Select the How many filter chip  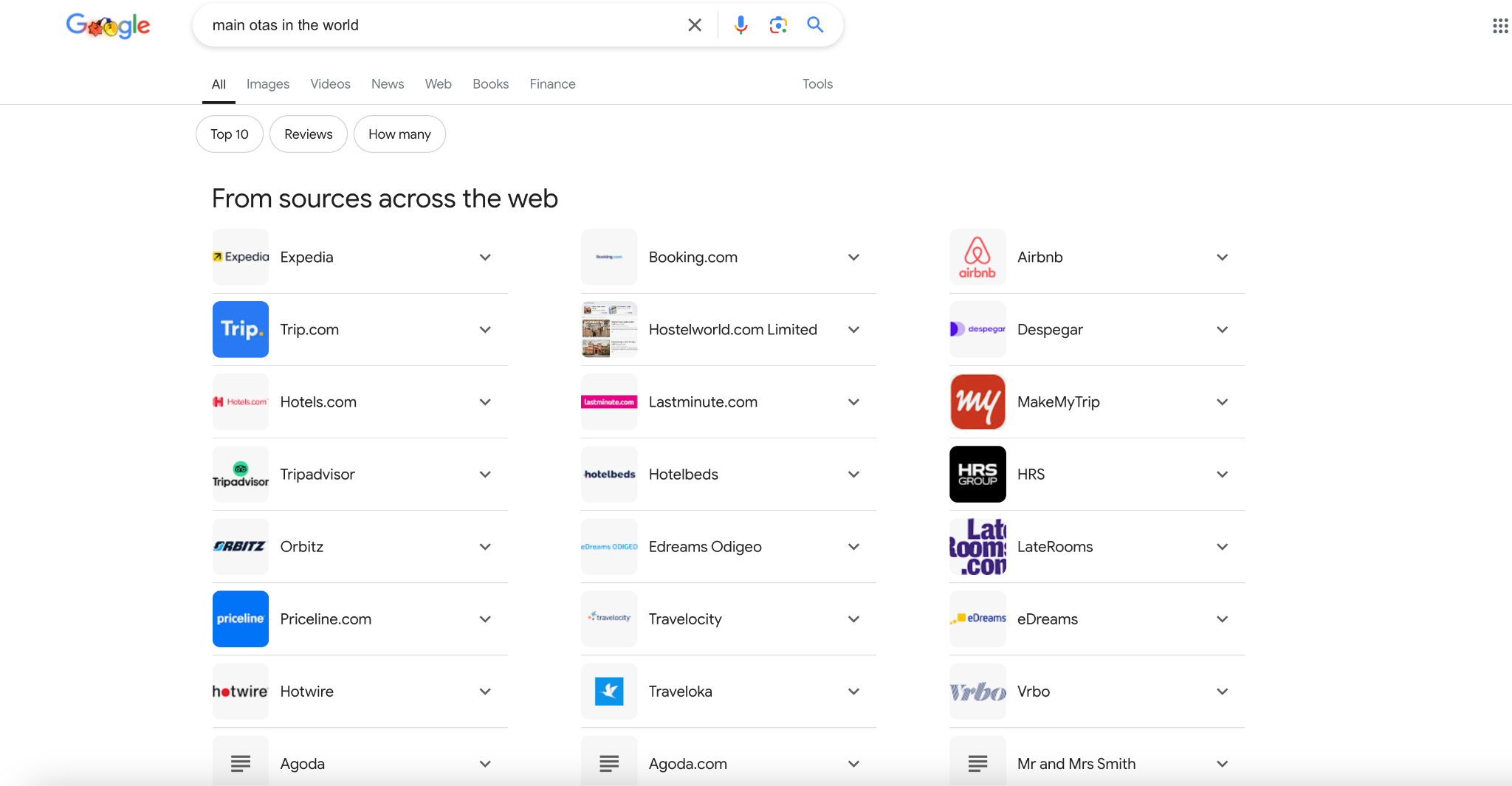[399, 134]
